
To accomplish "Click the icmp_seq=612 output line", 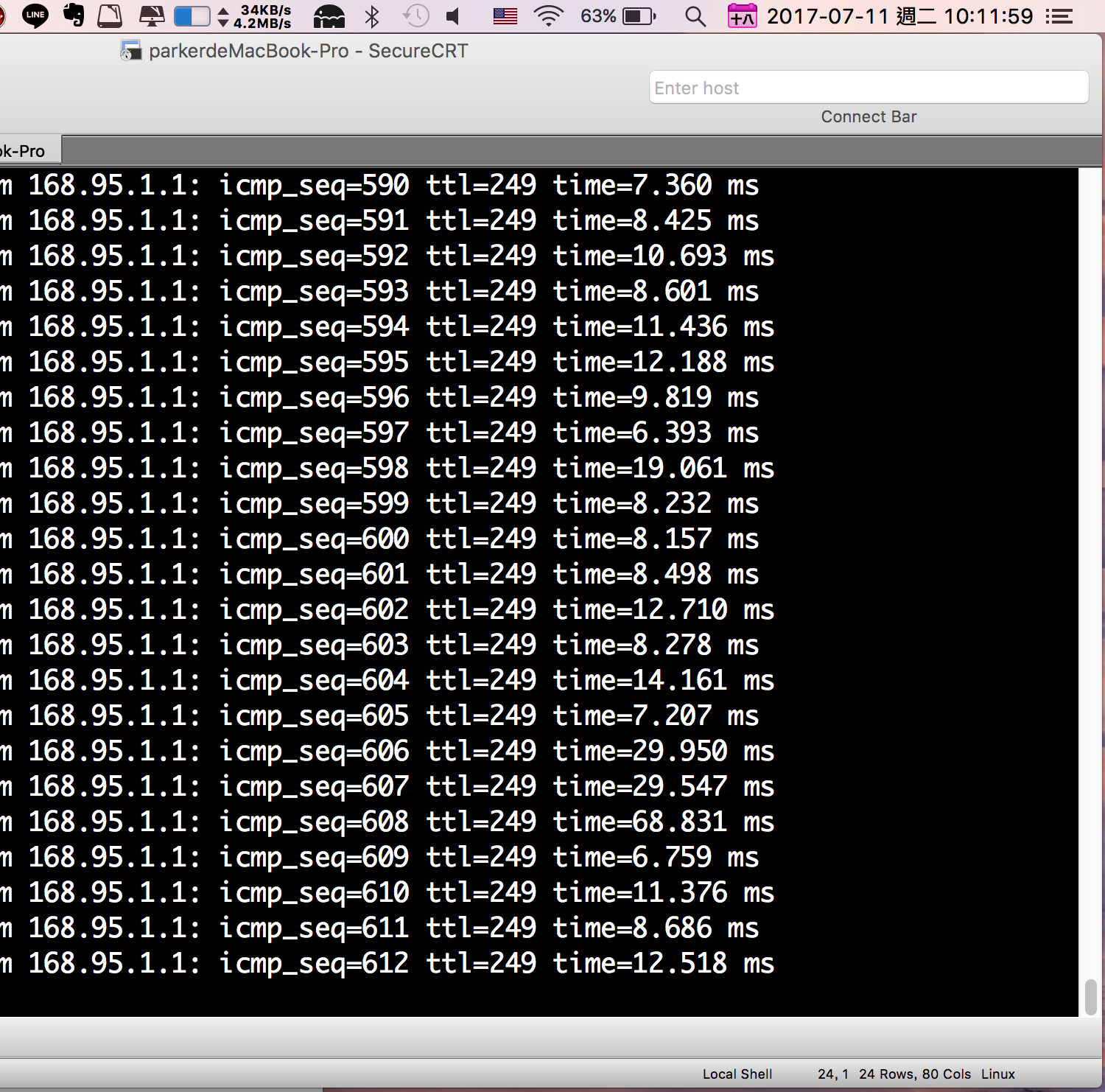I will [x=387, y=963].
